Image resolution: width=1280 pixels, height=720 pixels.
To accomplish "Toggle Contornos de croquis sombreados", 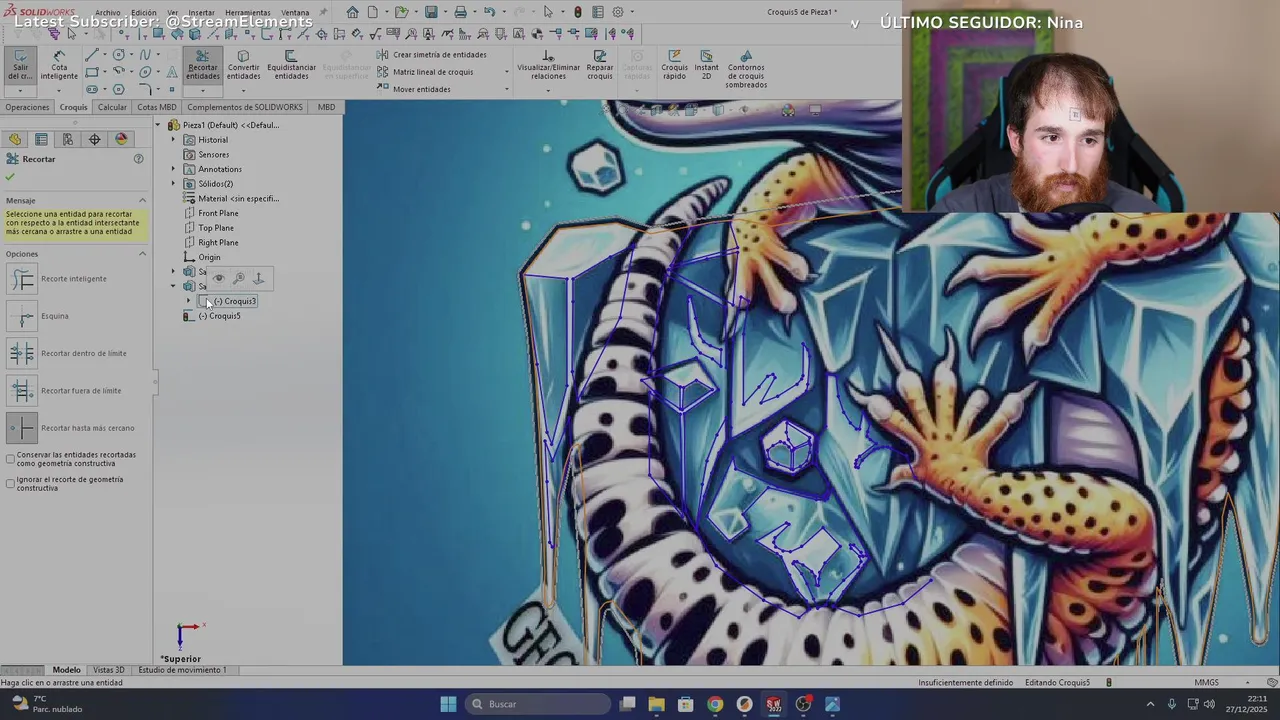I will click(x=746, y=68).
